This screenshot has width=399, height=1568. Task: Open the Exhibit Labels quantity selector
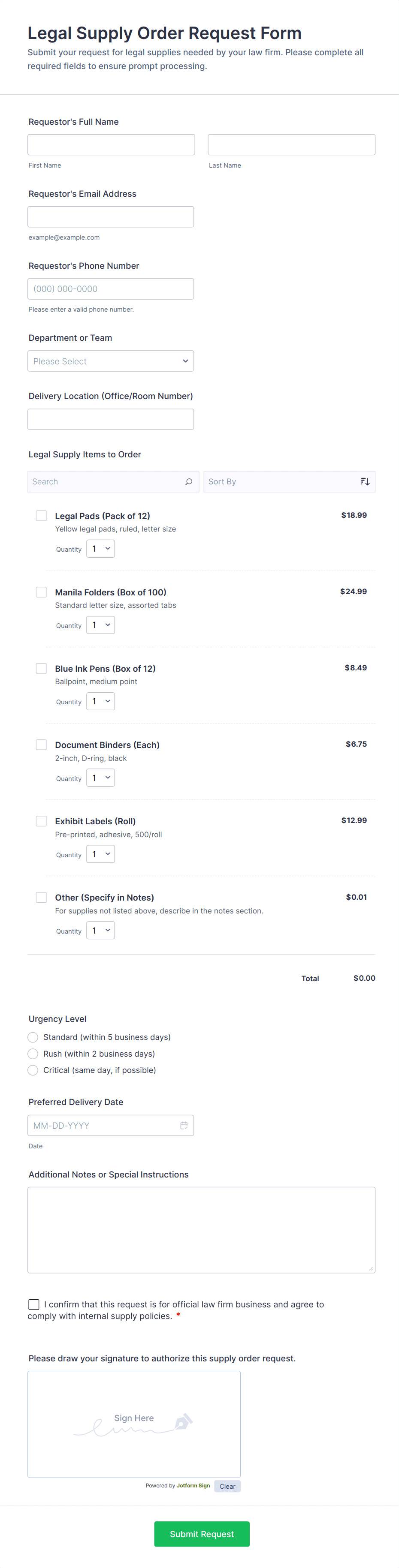[x=100, y=854]
